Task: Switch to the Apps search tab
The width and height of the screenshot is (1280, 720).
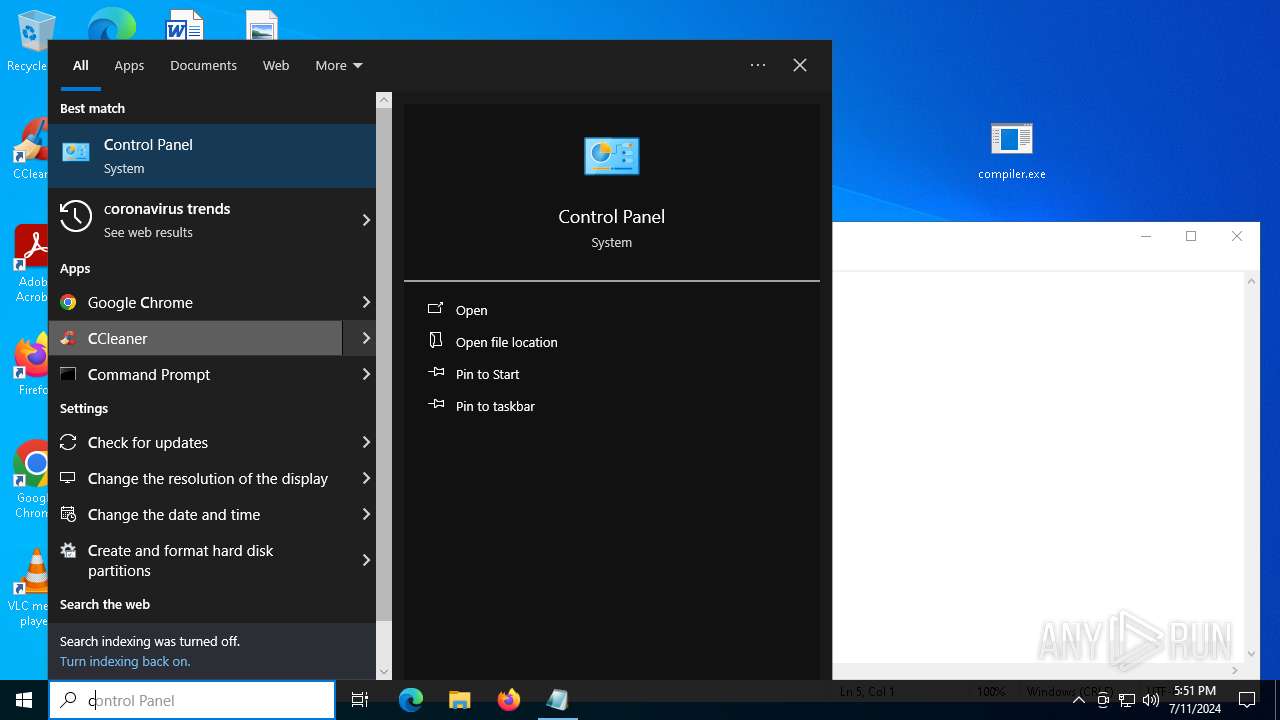Action: [x=129, y=65]
